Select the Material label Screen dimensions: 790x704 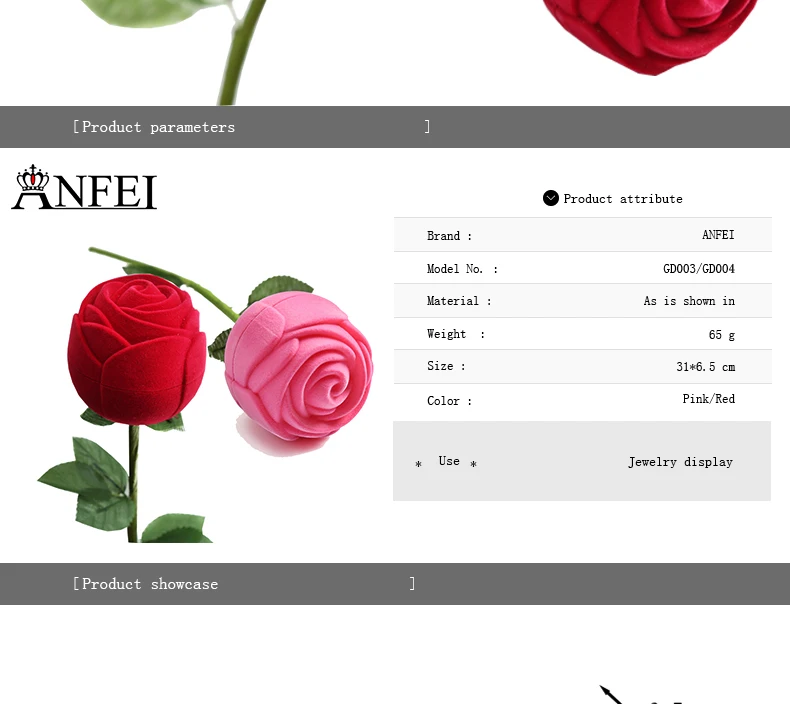tap(458, 301)
